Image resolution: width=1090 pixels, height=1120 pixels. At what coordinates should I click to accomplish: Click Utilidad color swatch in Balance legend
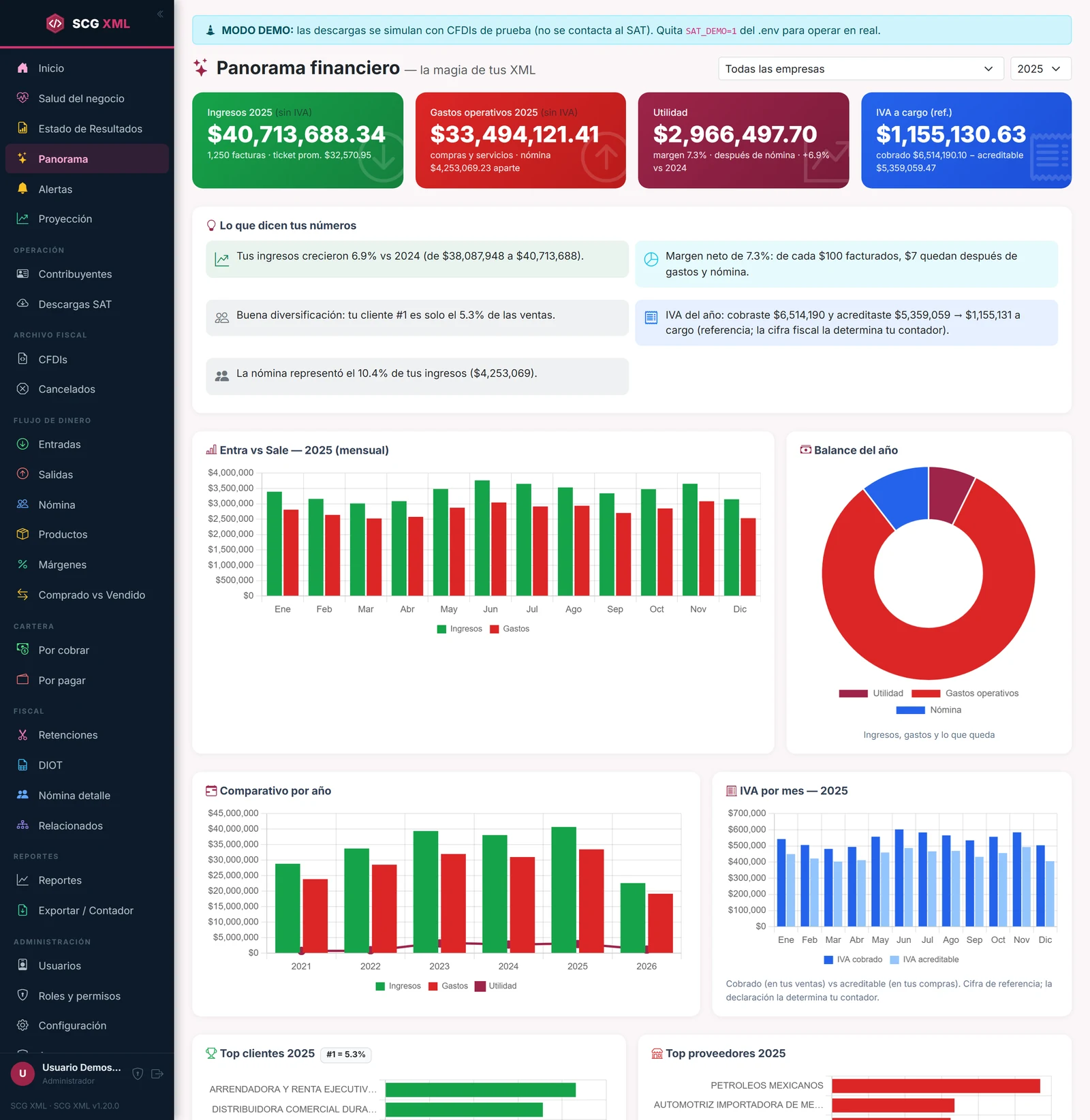coord(853,694)
